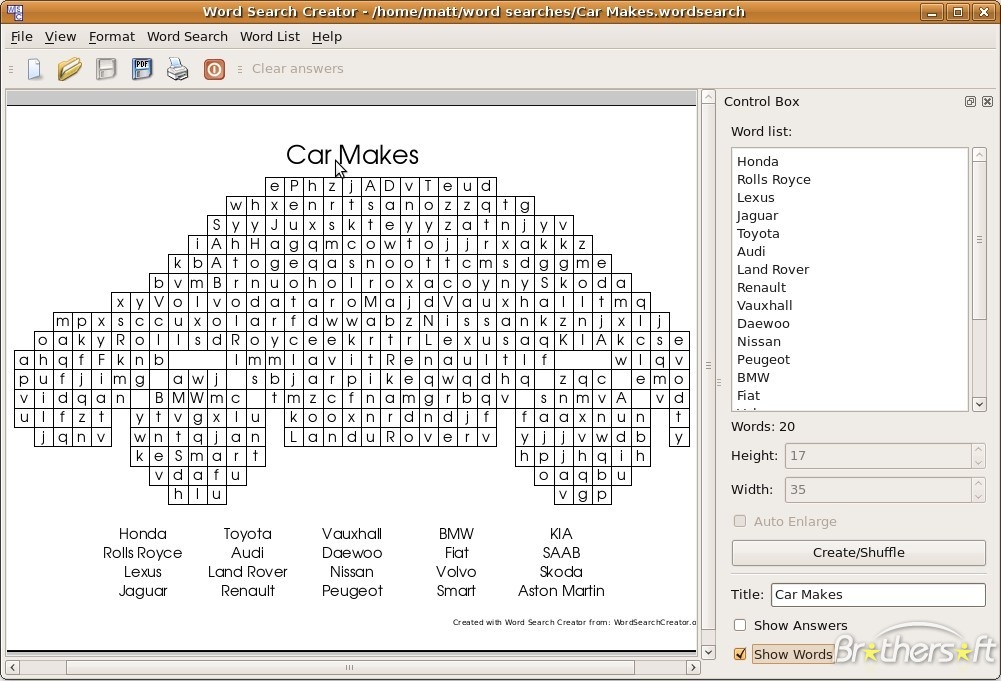Click the toolbar drag handle at left
The height and width of the screenshot is (681, 1001).
pyautogui.click(x=11, y=68)
